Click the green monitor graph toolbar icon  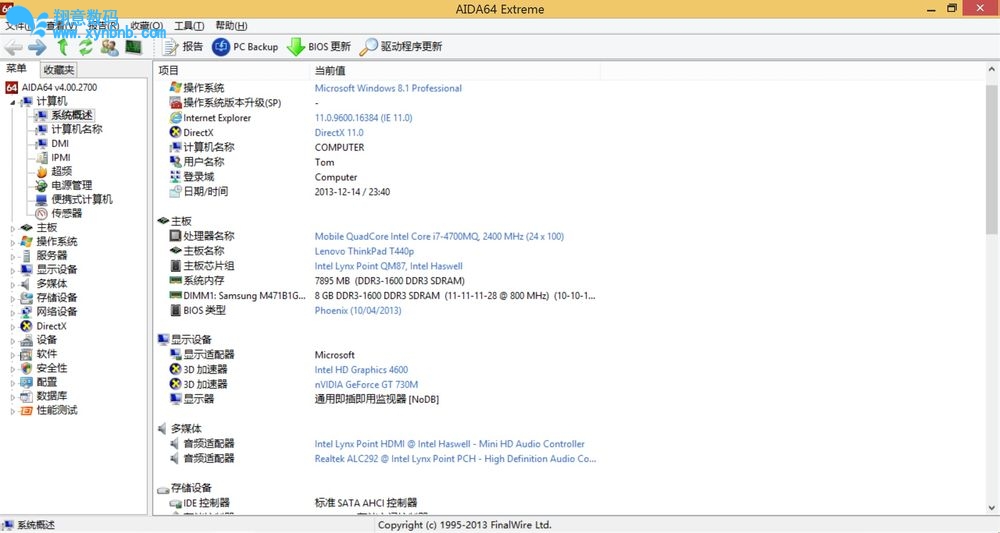(x=133, y=47)
